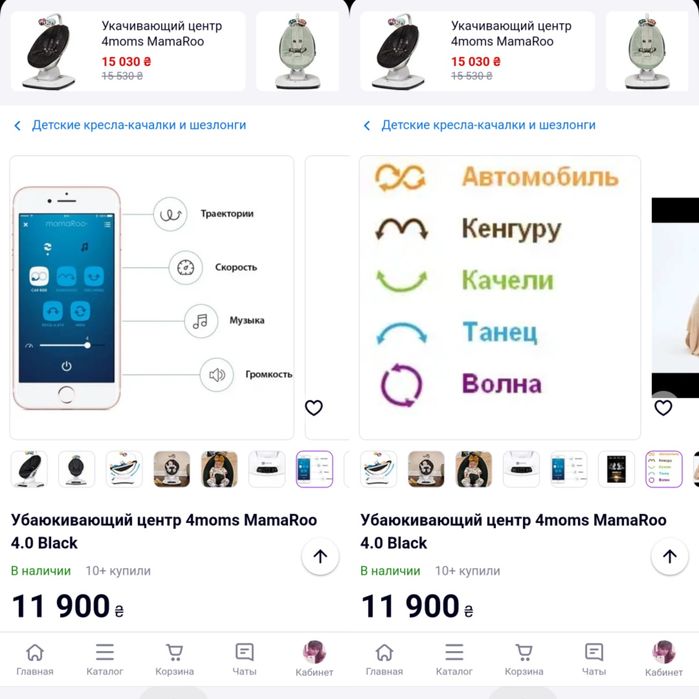Viewport: 699px width, 699px height.
Task: Go back via chevron on left screen
Action: point(17,126)
